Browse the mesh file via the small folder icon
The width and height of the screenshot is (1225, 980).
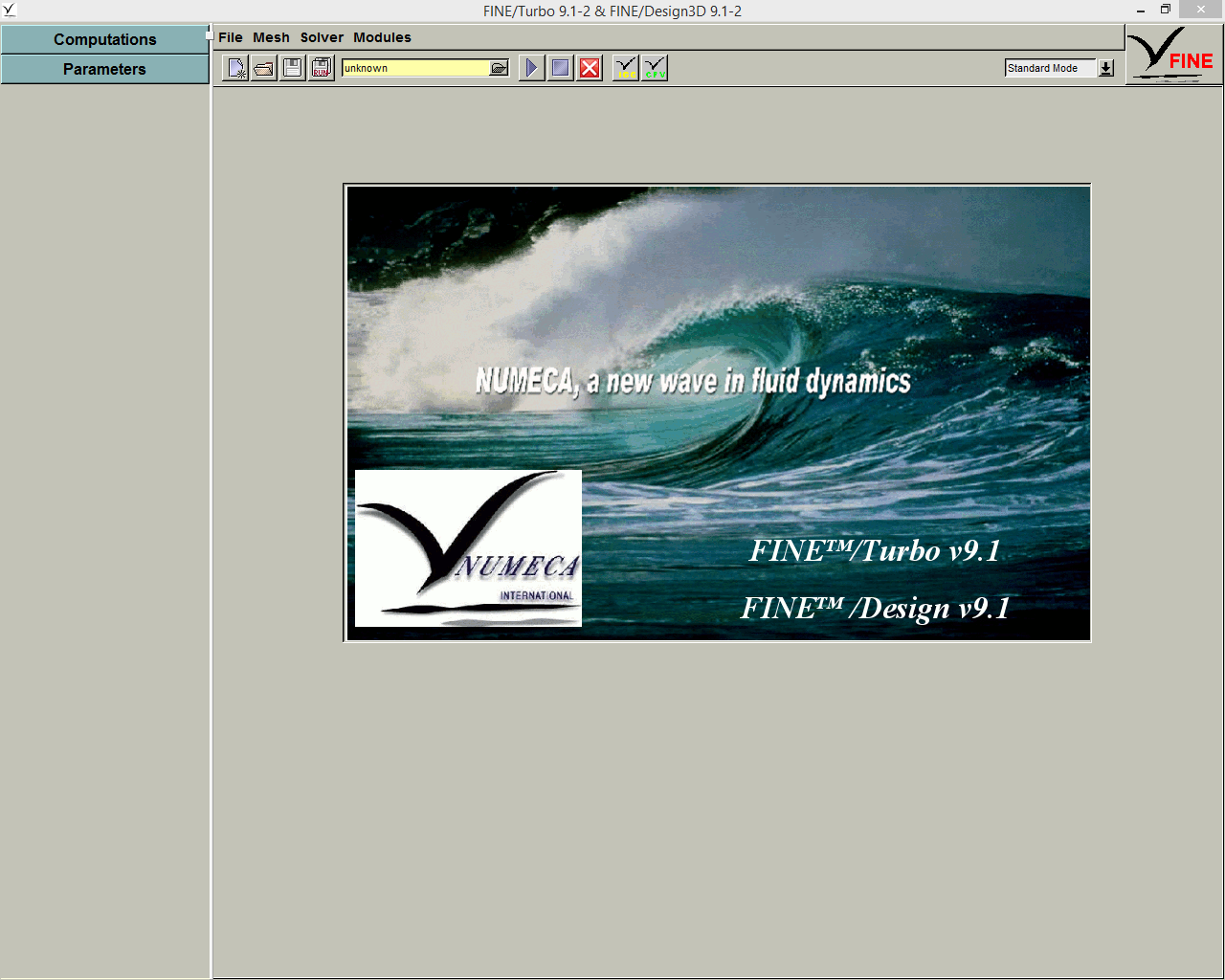[499, 68]
